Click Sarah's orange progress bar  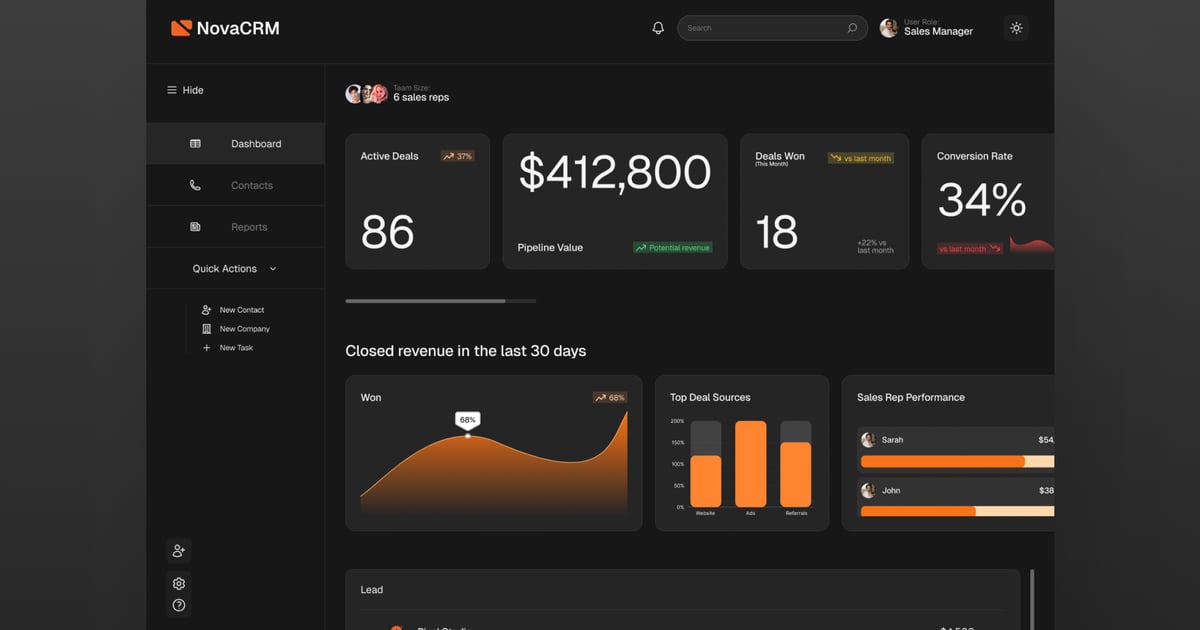tap(943, 462)
